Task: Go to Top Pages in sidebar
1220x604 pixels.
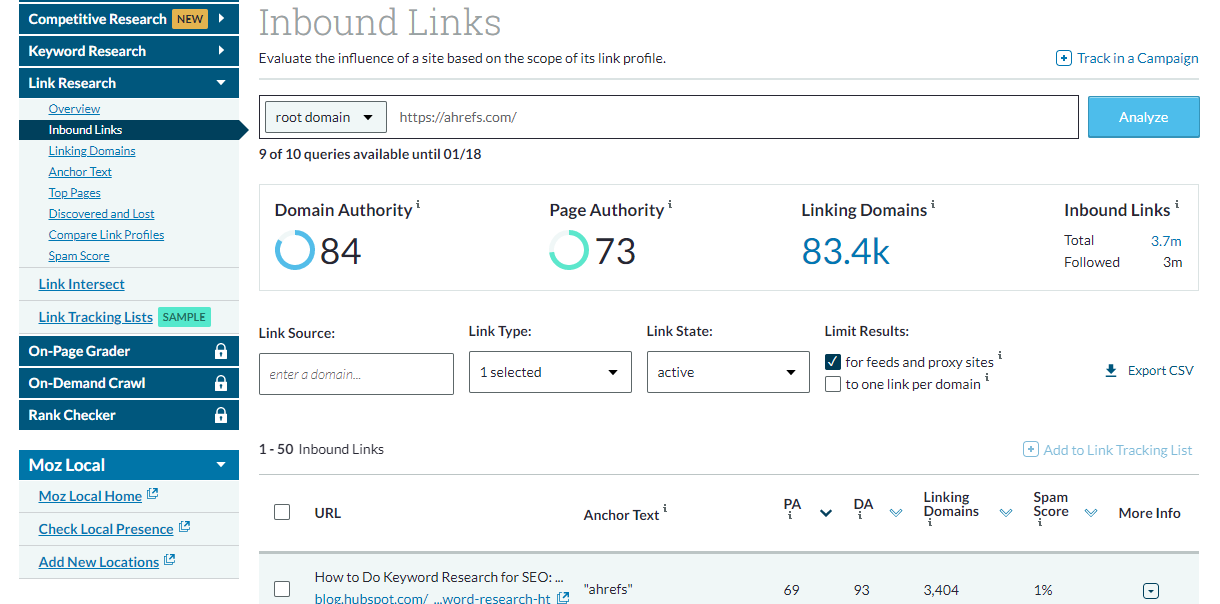Action: (x=74, y=193)
